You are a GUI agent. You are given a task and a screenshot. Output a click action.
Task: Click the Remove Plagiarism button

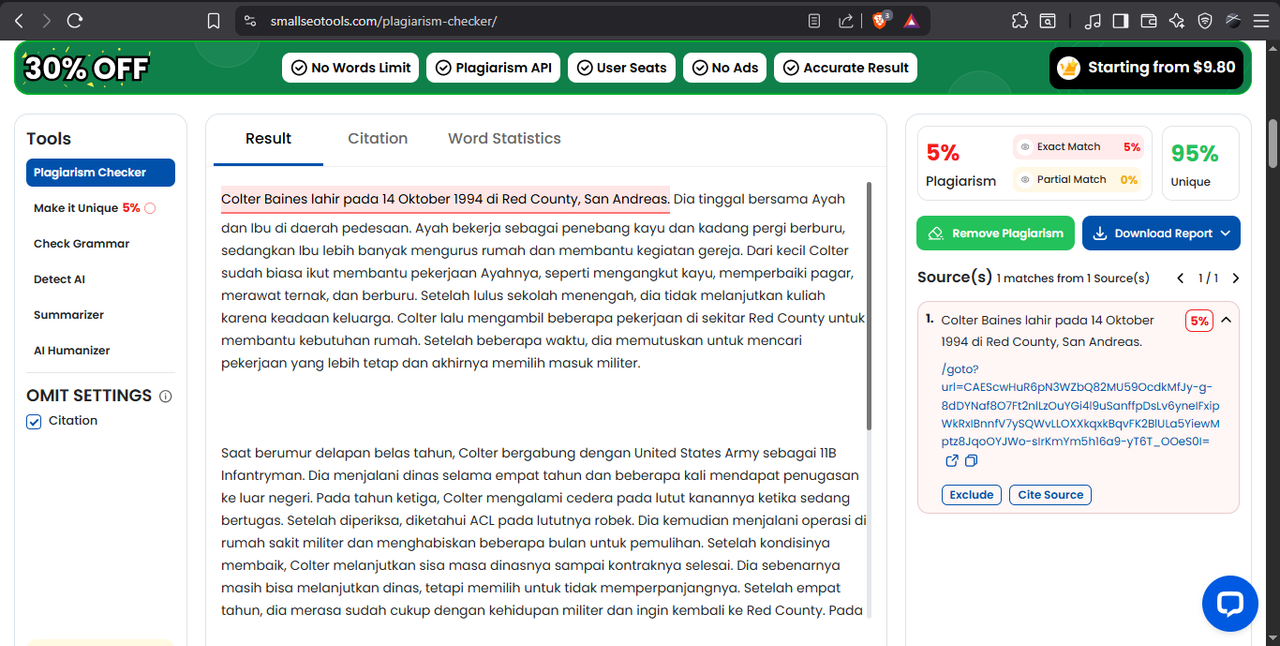coord(995,233)
